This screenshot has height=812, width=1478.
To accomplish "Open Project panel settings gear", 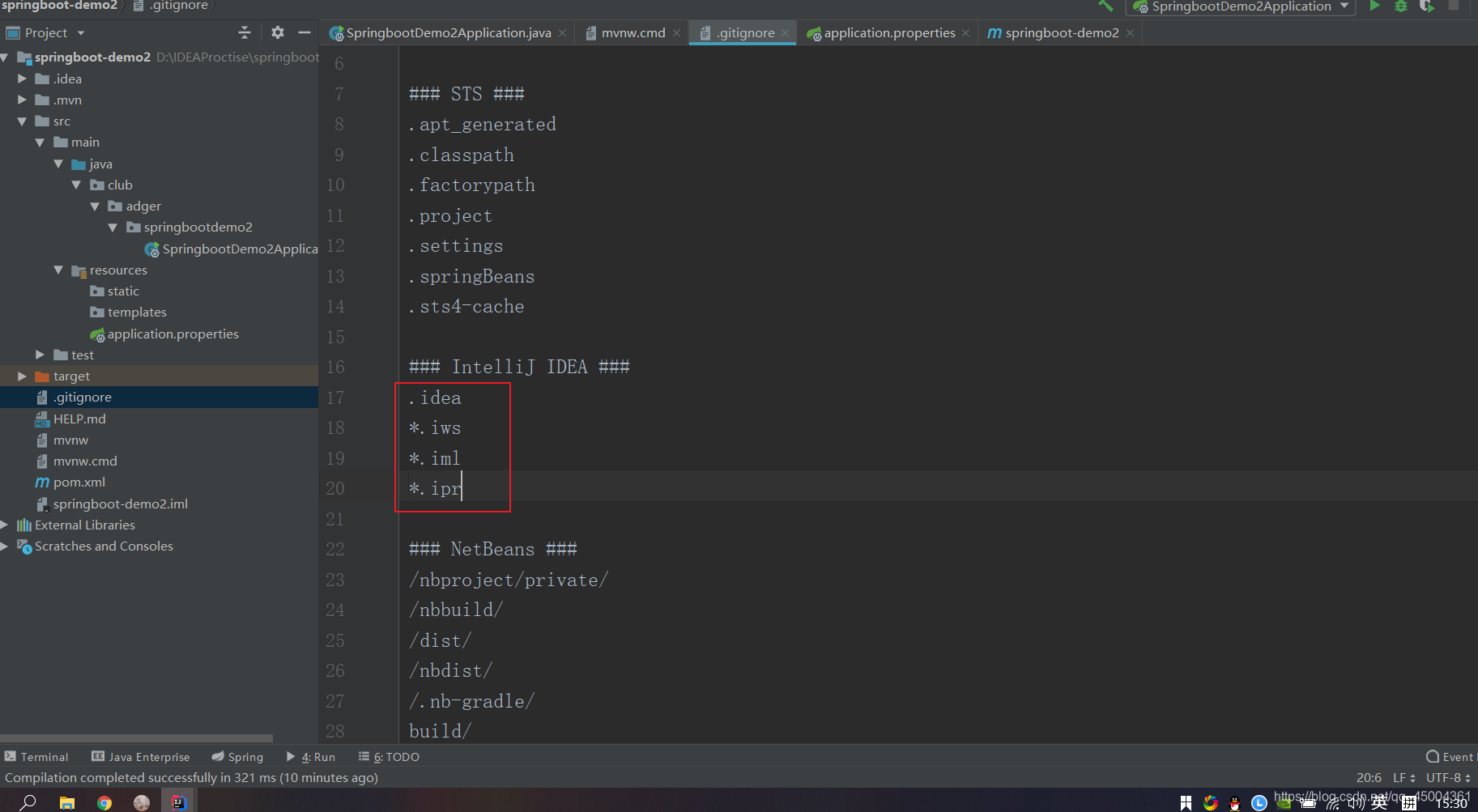I will tap(277, 32).
